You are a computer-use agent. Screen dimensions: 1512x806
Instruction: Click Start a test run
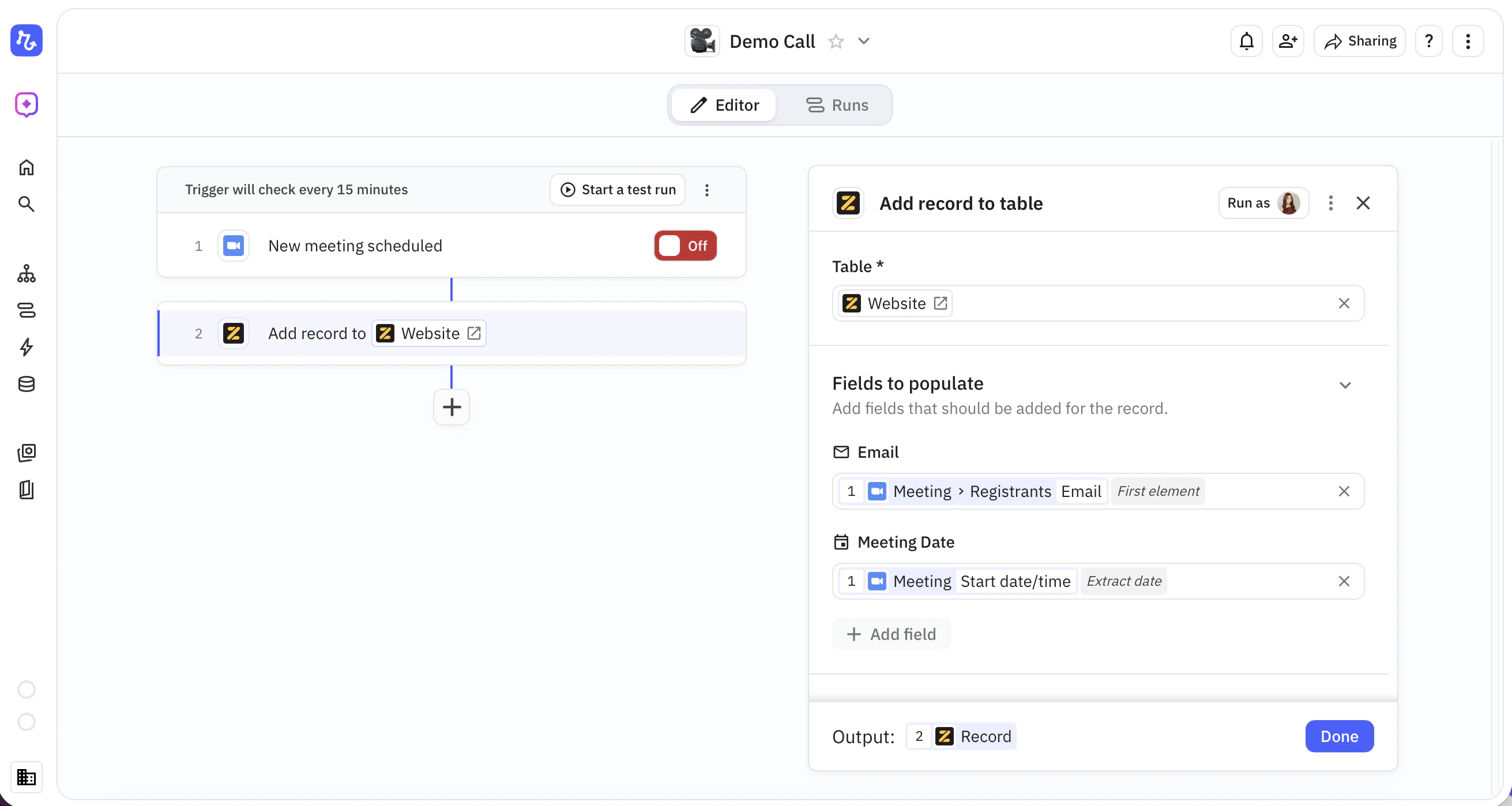click(618, 190)
